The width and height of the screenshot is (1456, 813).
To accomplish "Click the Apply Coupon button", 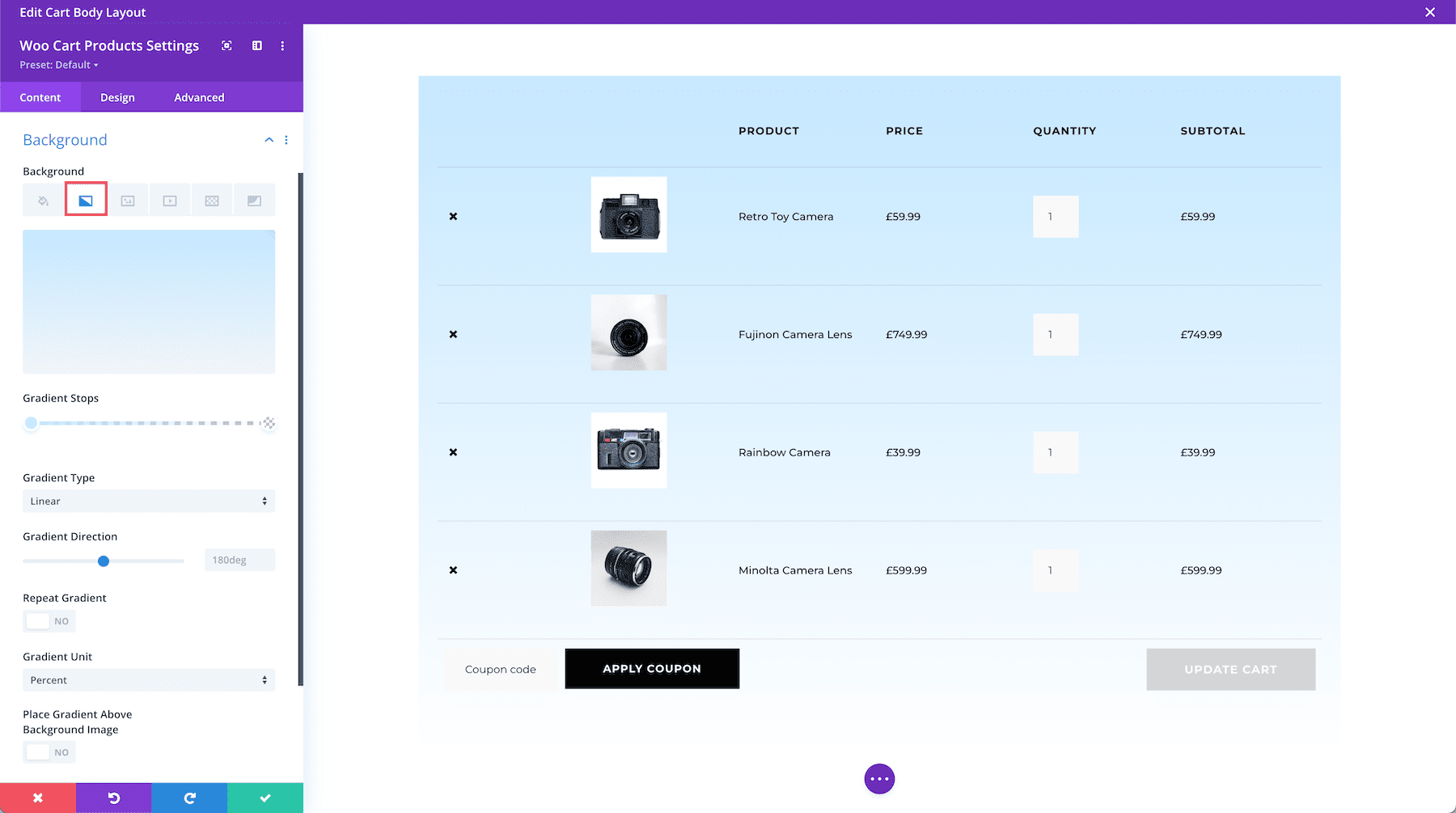I will point(652,668).
